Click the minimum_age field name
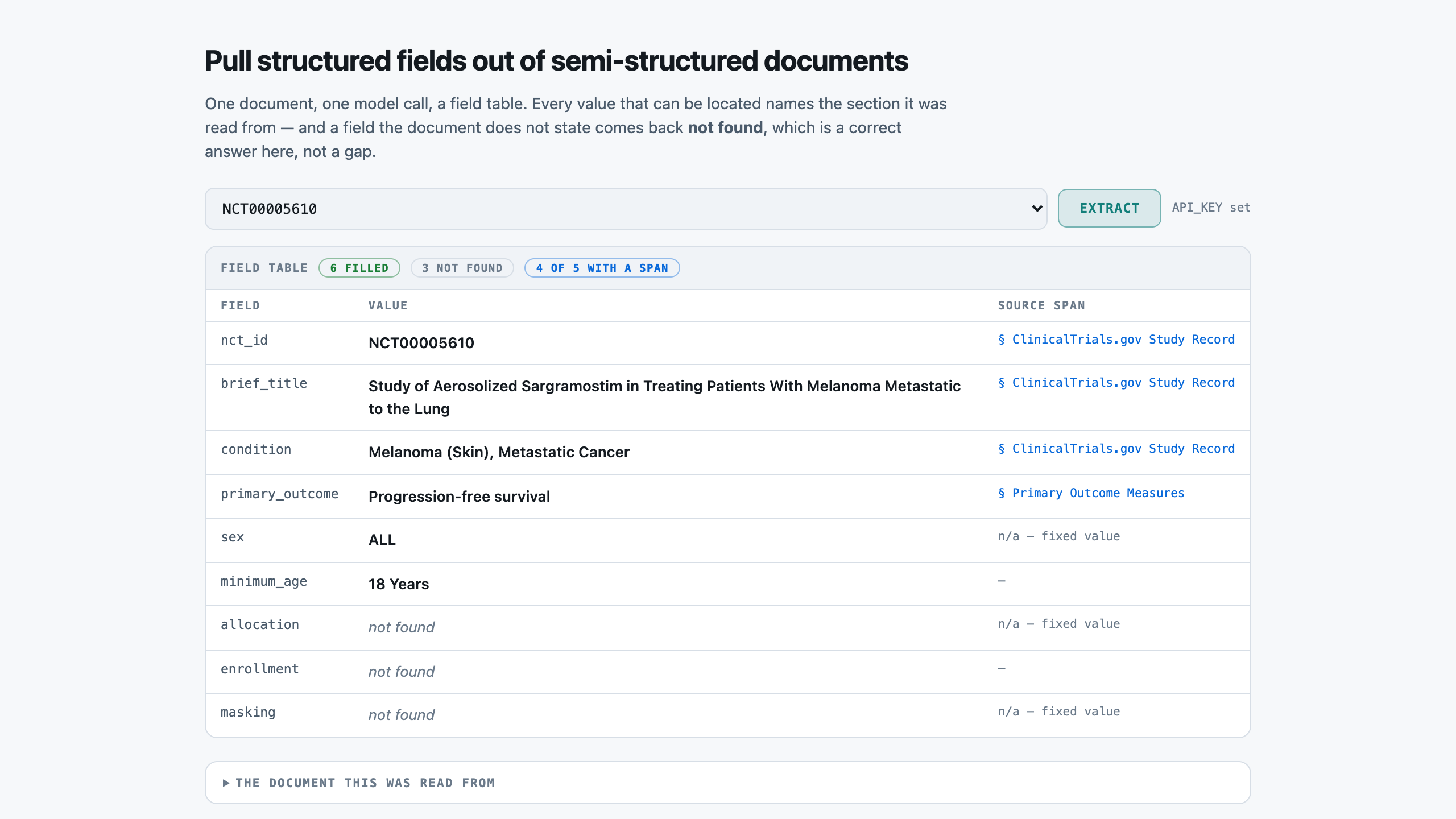 [264, 581]
